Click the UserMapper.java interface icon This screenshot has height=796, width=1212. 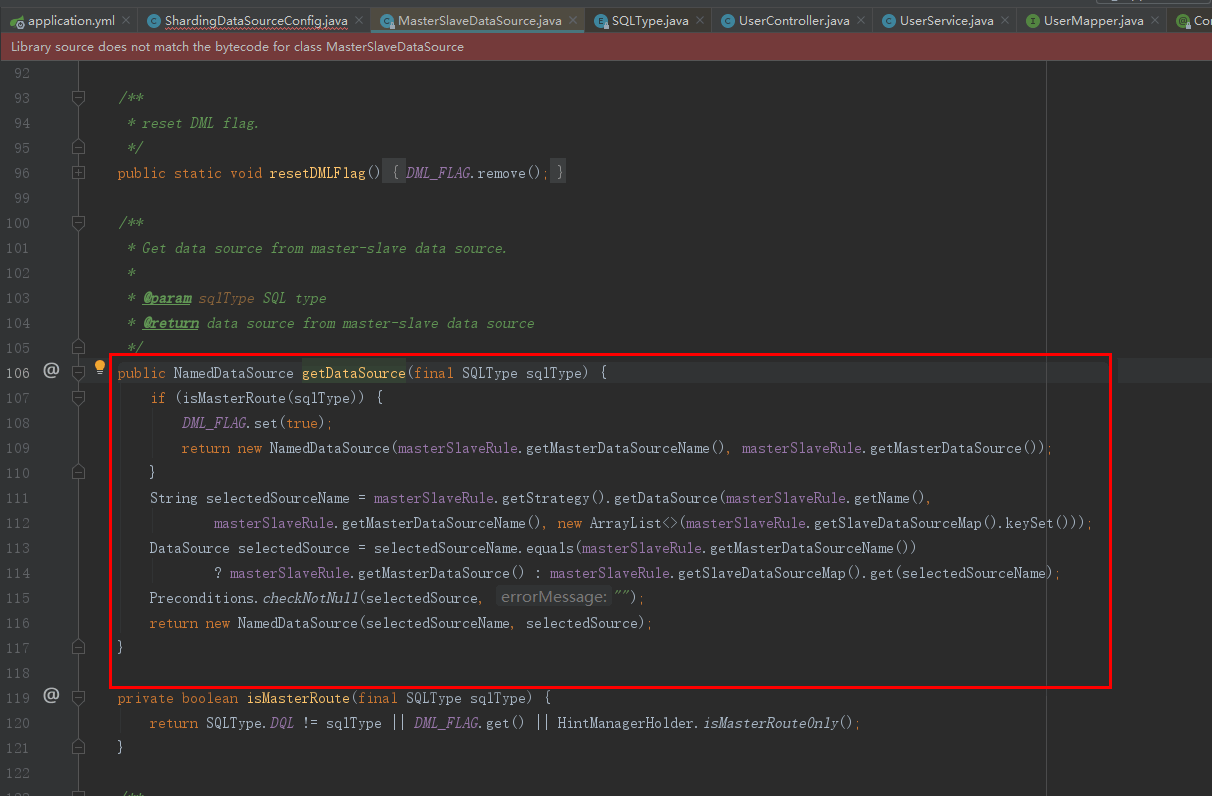(1033, 21)
